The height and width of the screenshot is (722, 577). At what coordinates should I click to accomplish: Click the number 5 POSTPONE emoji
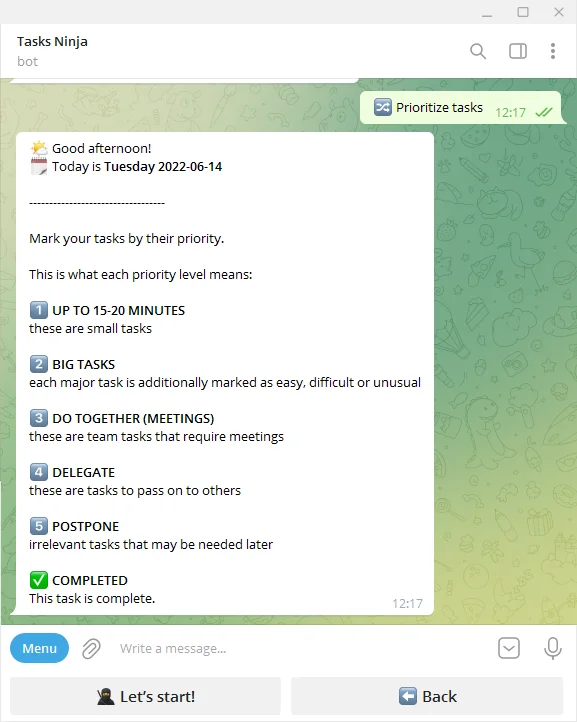pyautogui.click(x=39, y=526)
